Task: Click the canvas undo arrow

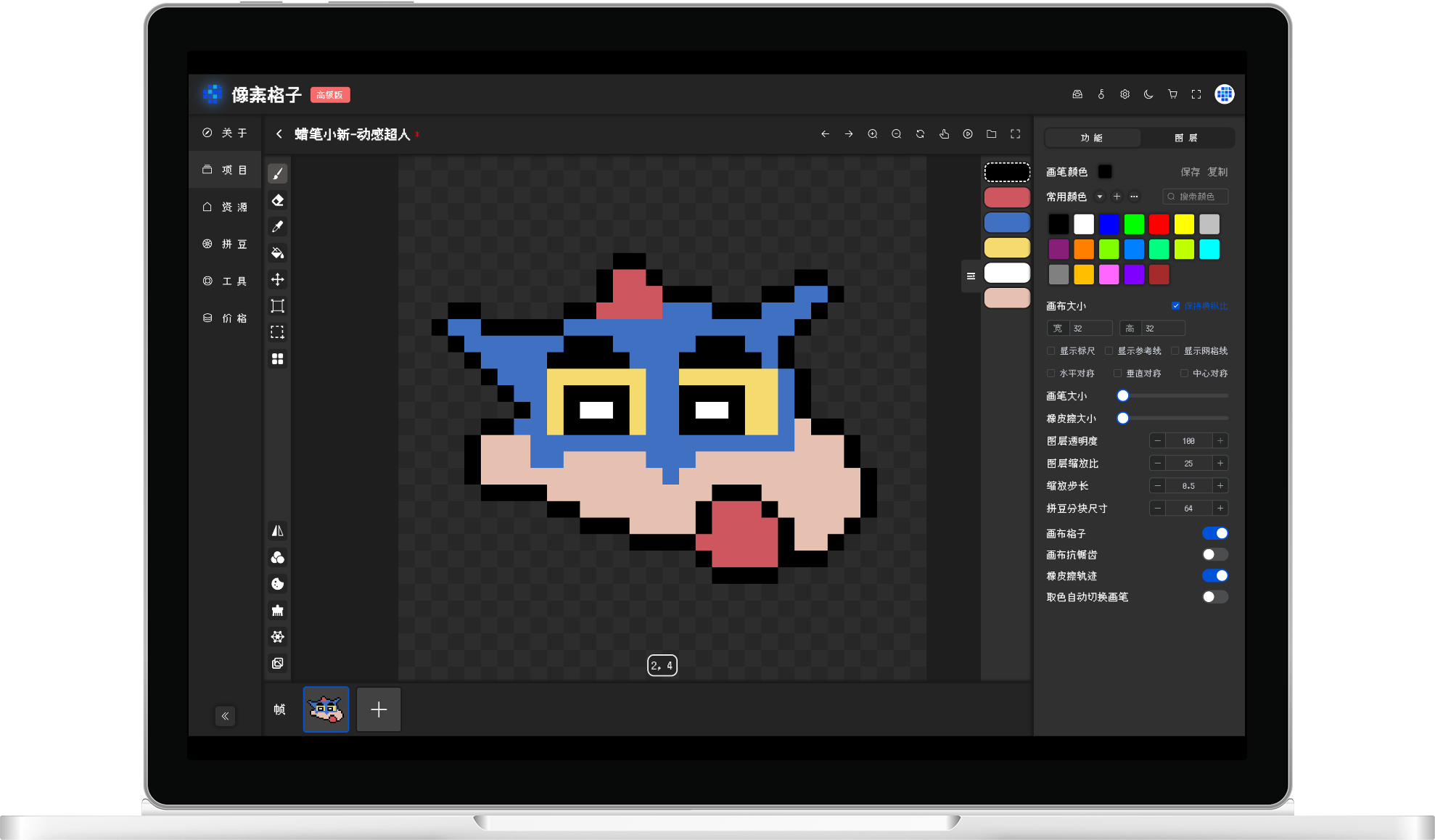Action: (x=825, y=134)
